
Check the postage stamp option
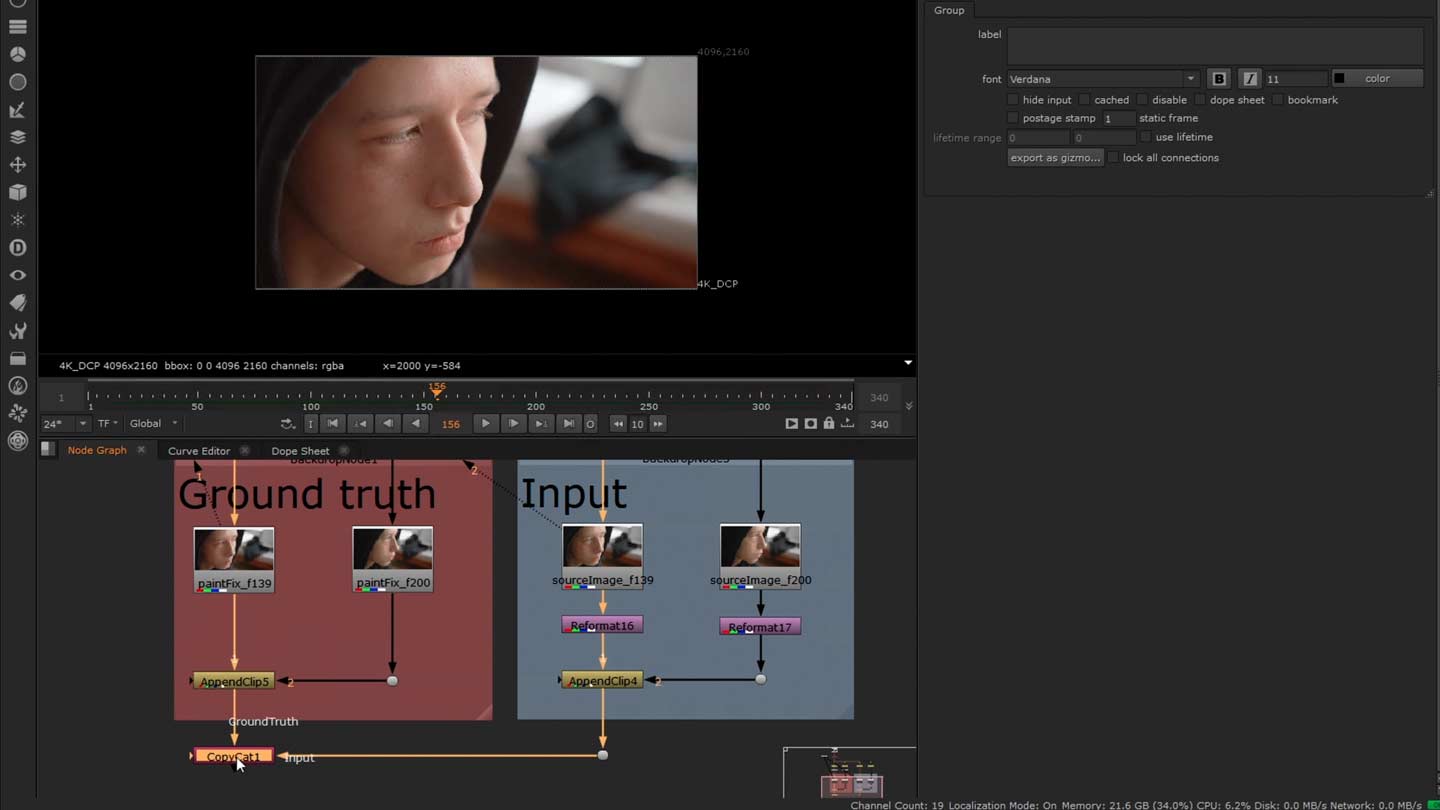pyautogui.click(x=1013, y=117)
